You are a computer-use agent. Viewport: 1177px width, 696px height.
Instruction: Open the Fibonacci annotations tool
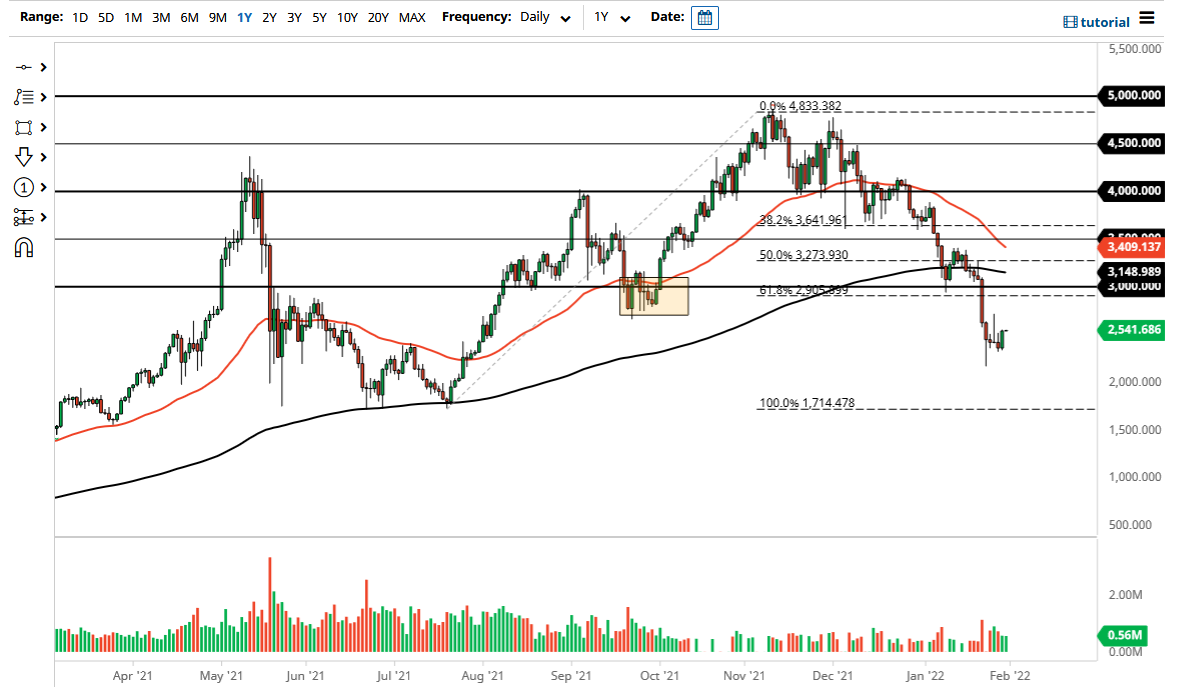[24, 97]
